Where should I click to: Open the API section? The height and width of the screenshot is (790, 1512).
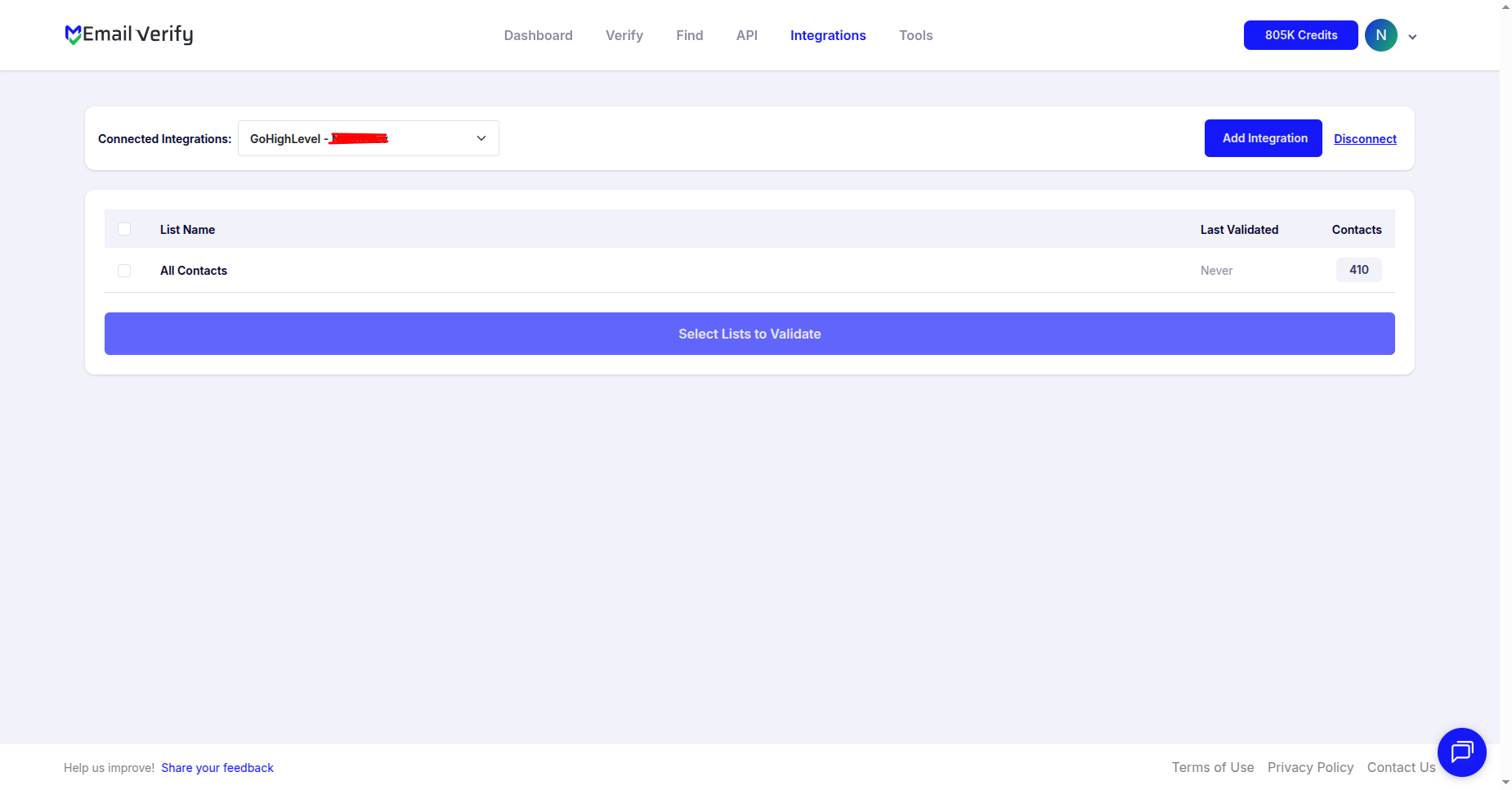[x=747, y=35]
